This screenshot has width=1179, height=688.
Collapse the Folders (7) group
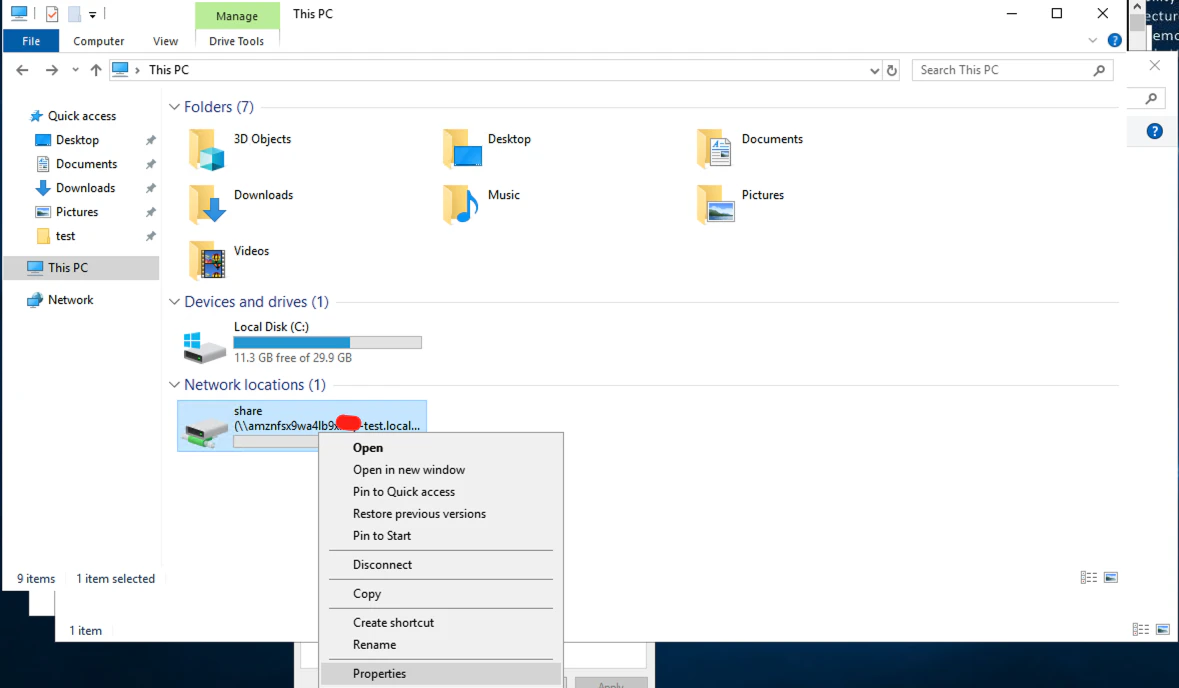coord(174,107)
